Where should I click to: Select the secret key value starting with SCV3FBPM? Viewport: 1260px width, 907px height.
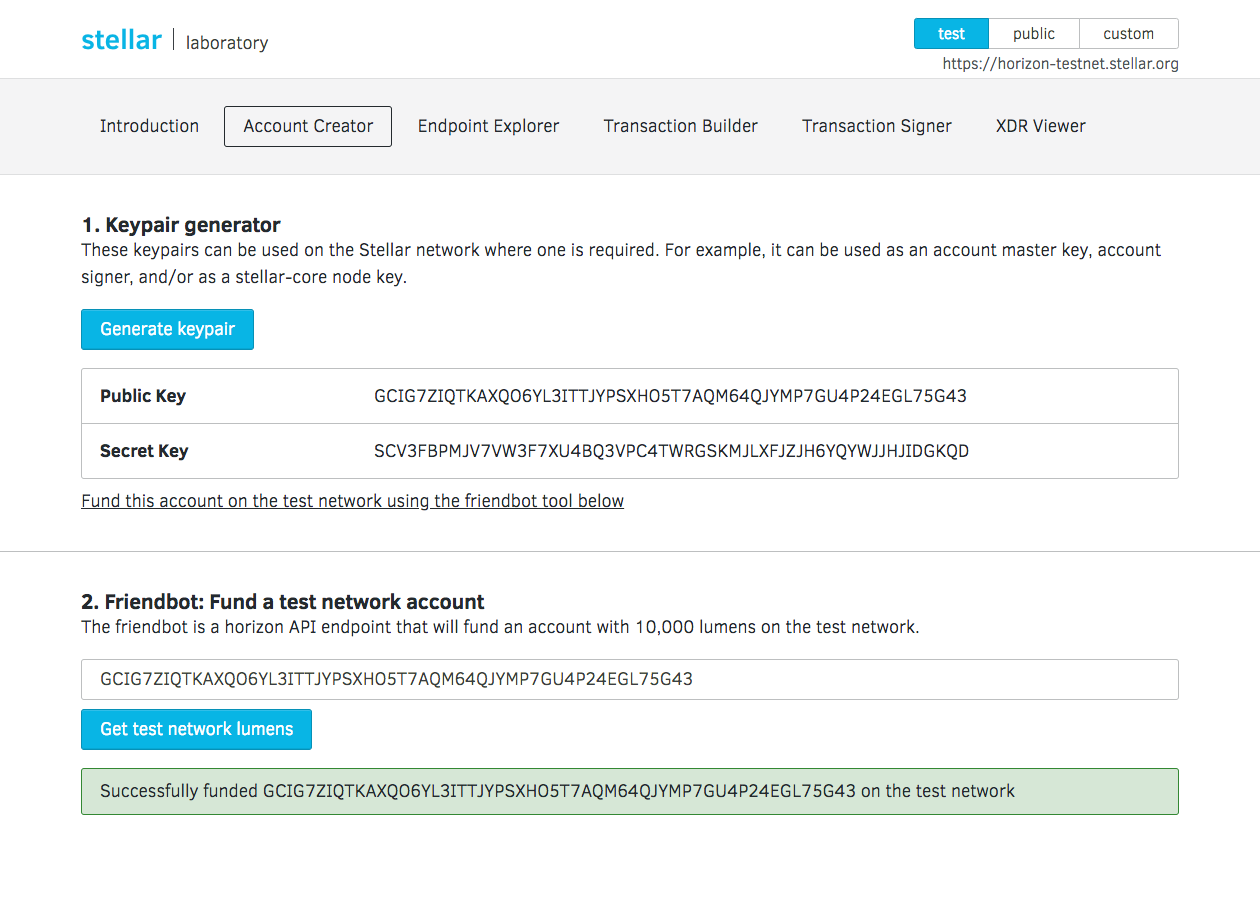pyautogui.click(x=671, y=451)
